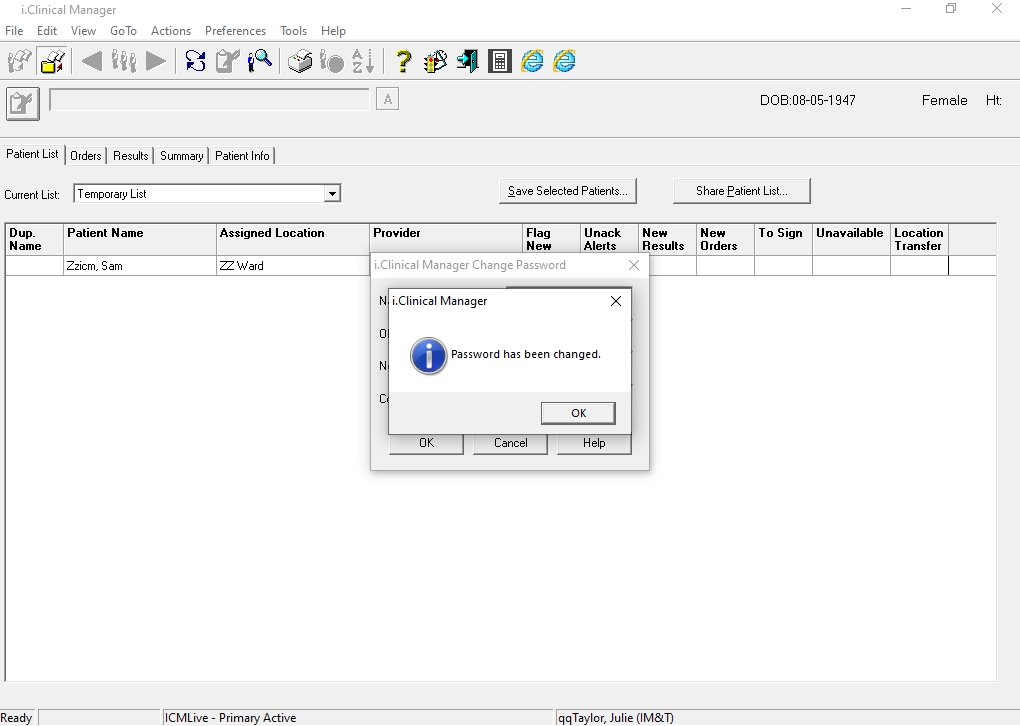This screenshot has width=1020, height=726.
Task: Click the patient list documents toolbar icon
Action: tap(20, 61)
